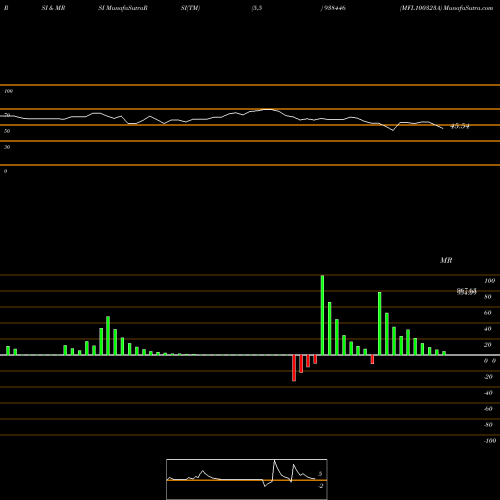The height and width of the screenshot is (500, 500).
Task: Click the value 5 in mini chart
Action: [x=320, y=474]
